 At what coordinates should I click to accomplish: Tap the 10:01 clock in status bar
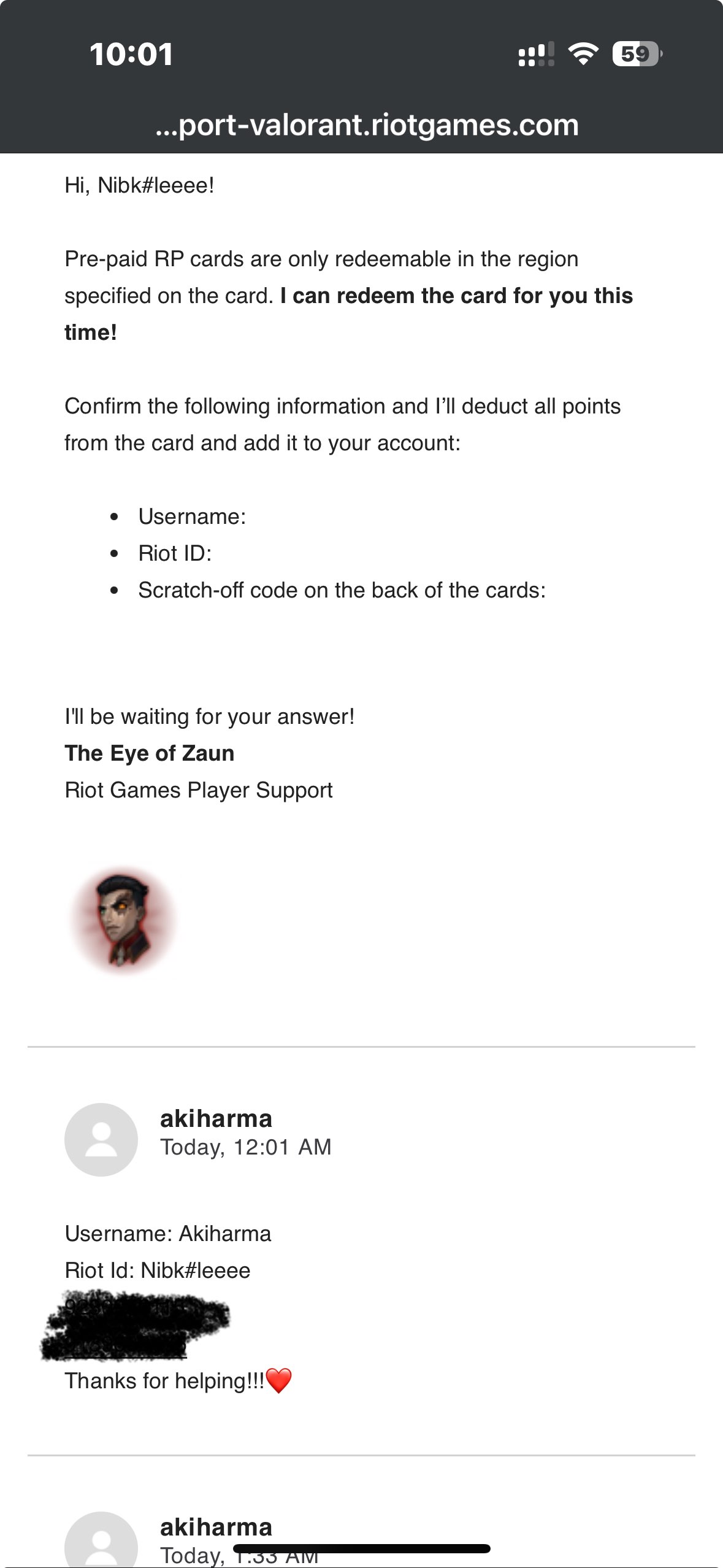131,54
